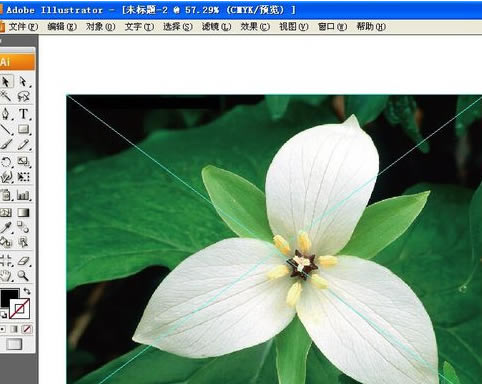
Task: Pick the Rectangle tool
Action: click(23, 129)
